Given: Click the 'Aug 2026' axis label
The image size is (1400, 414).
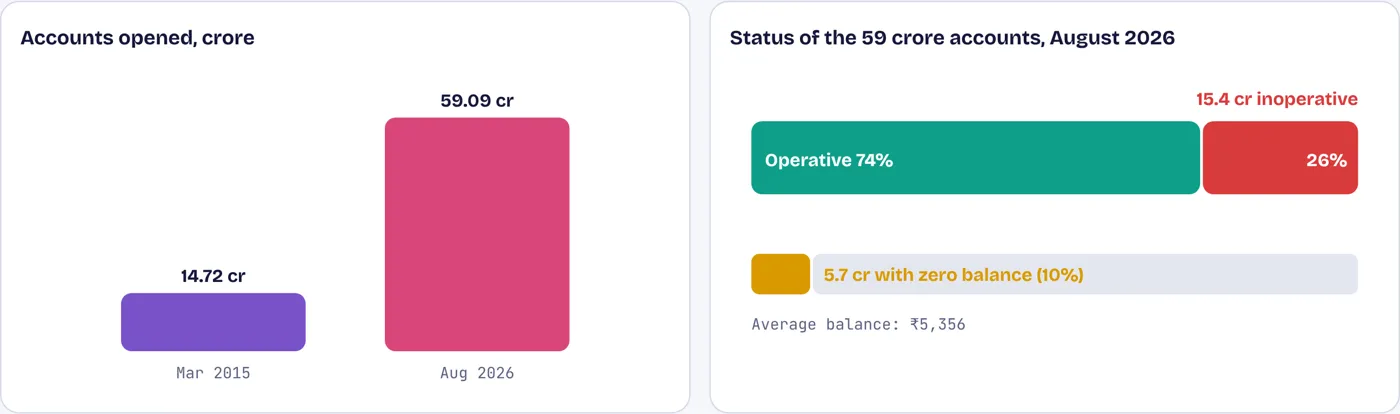Looking at the screenshot, I should (x=477, y=373).
